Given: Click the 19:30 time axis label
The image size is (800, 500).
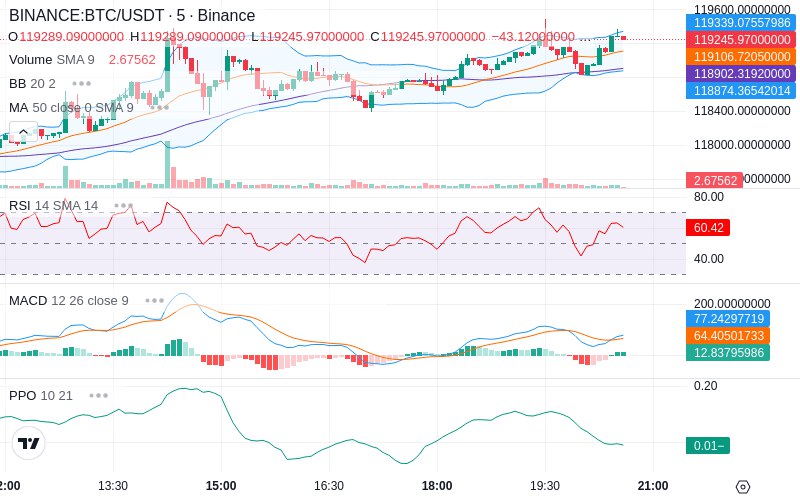Looking at the screenshot, I should tap(545, 486).
